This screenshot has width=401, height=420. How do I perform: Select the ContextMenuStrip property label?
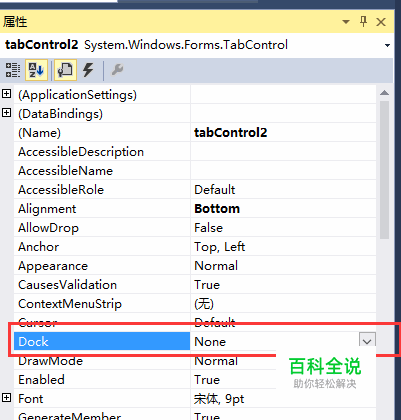pos(70,304)
